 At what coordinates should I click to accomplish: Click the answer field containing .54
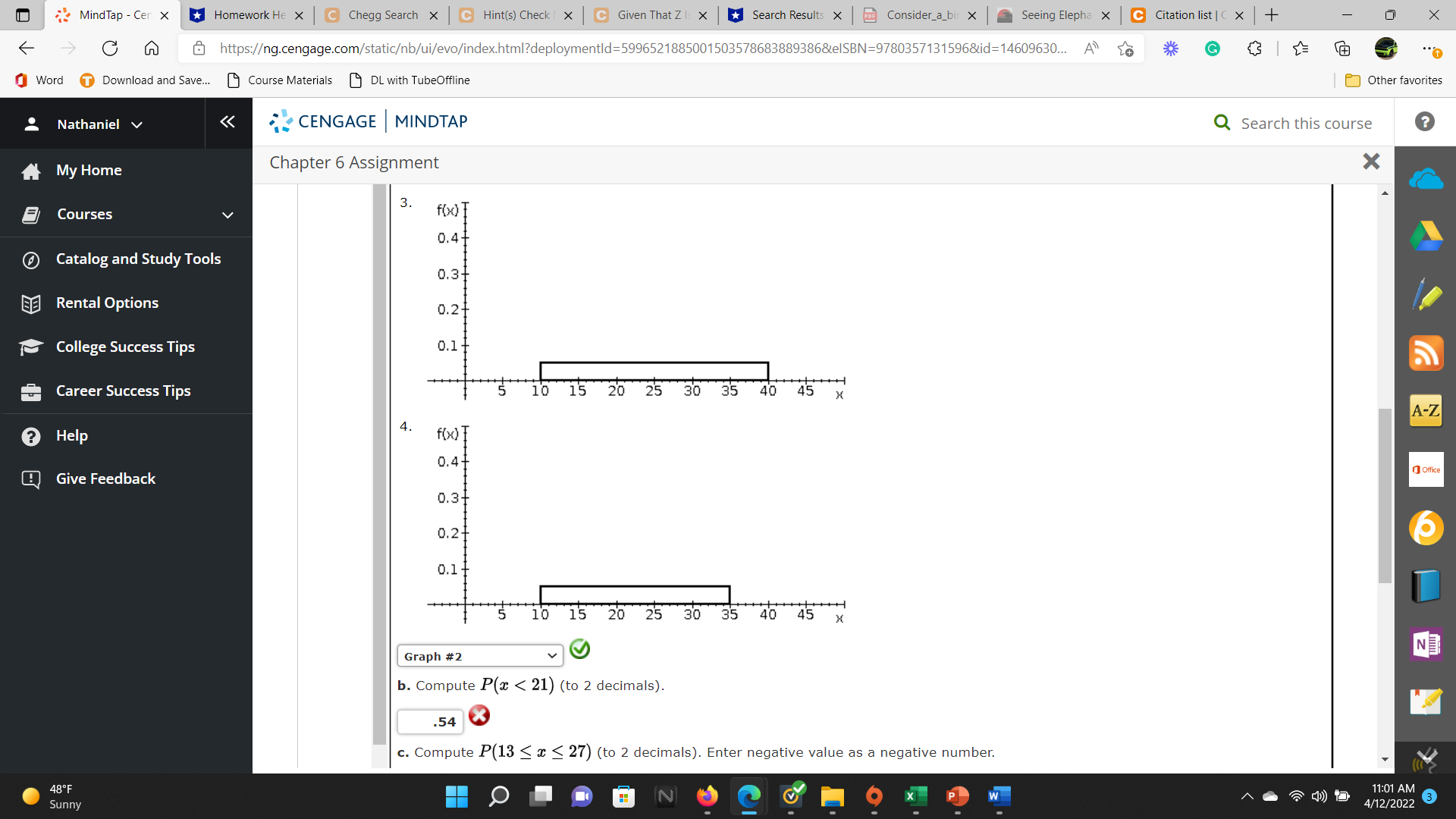click(430, 721)
